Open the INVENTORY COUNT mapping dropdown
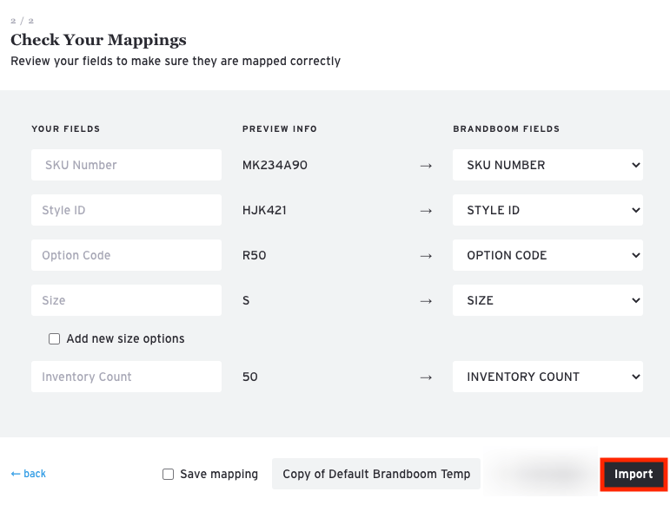Screen dimensions: 670x505 547,377
